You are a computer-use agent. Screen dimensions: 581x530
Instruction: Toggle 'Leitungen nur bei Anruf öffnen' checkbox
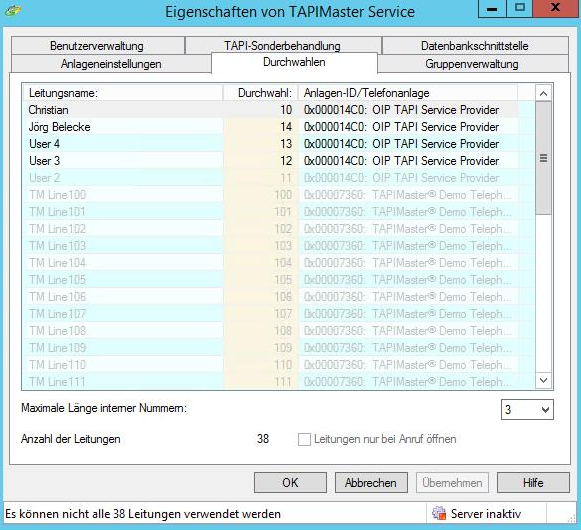pos(304,440)
